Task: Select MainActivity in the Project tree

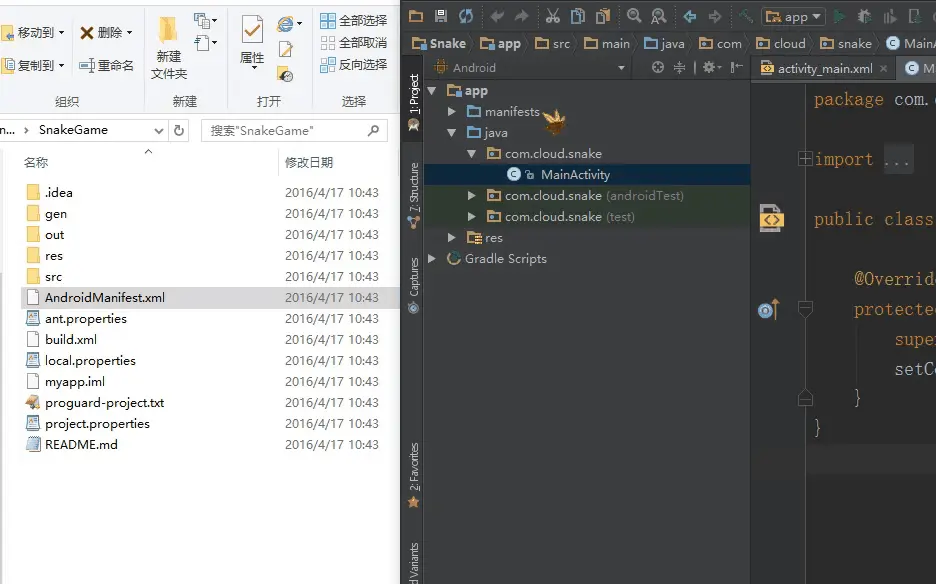Action: 575,174
